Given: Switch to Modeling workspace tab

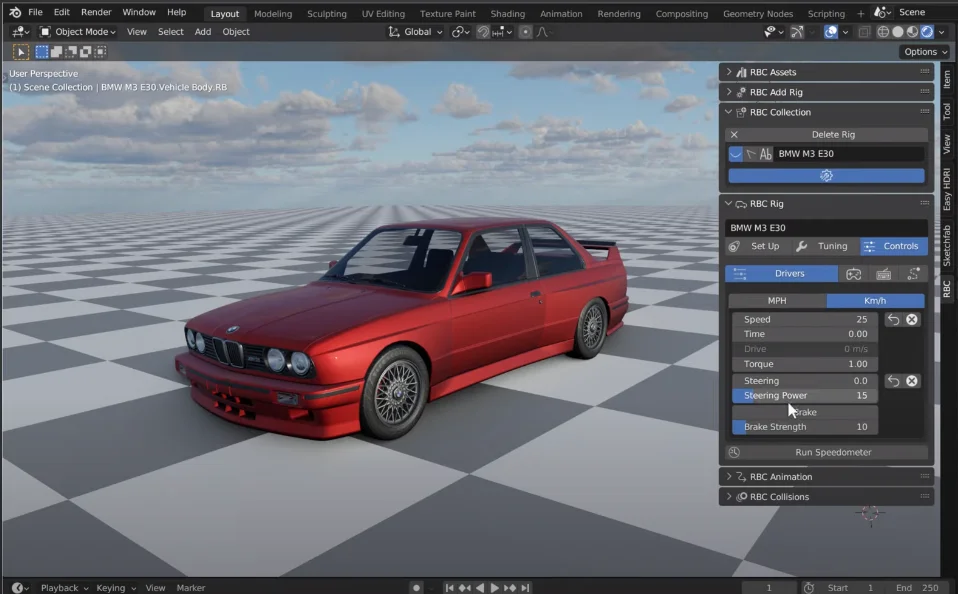Looking at the screenshot, I should (273, 13).
